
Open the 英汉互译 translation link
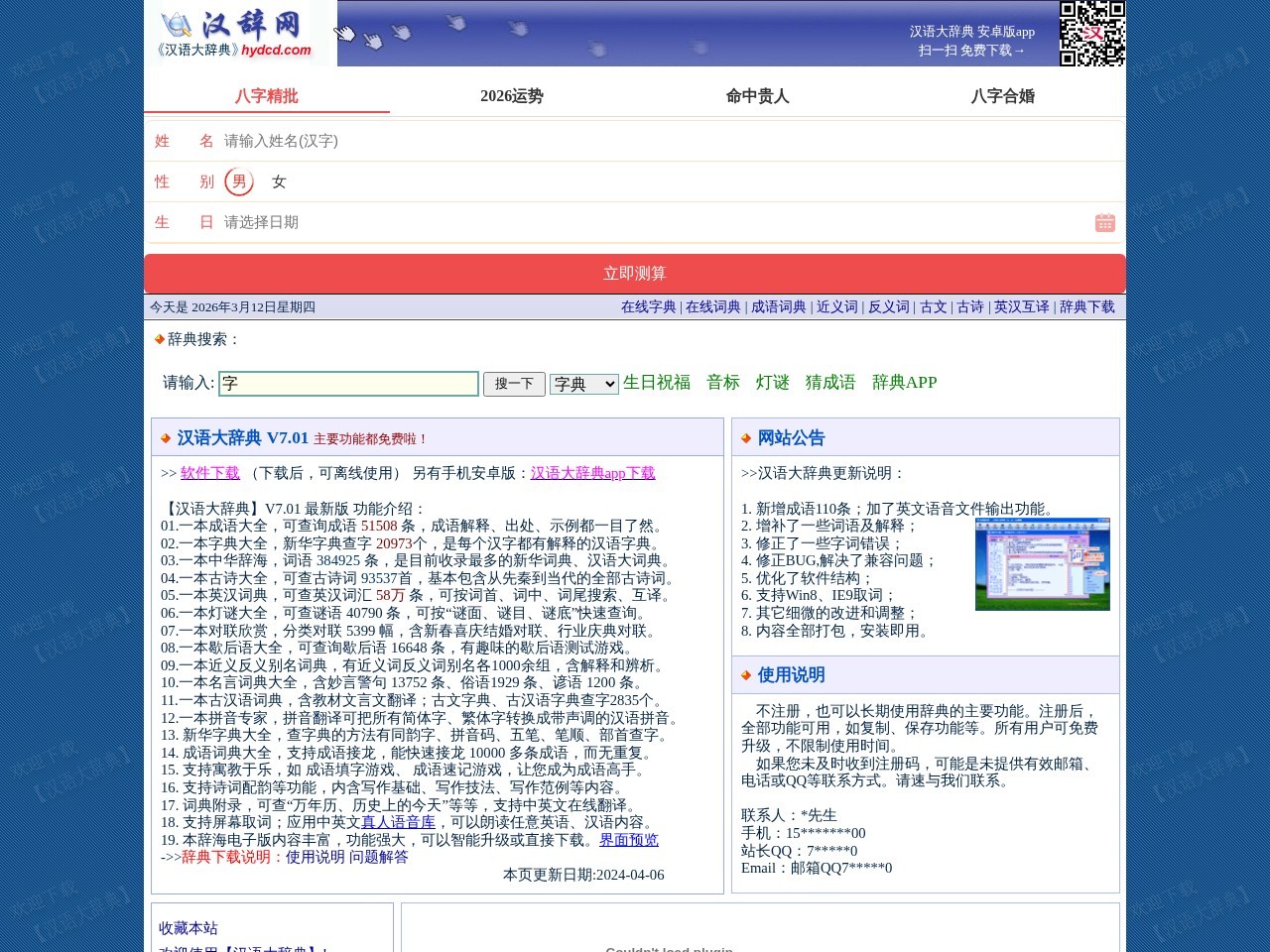tap(1021, 307)
